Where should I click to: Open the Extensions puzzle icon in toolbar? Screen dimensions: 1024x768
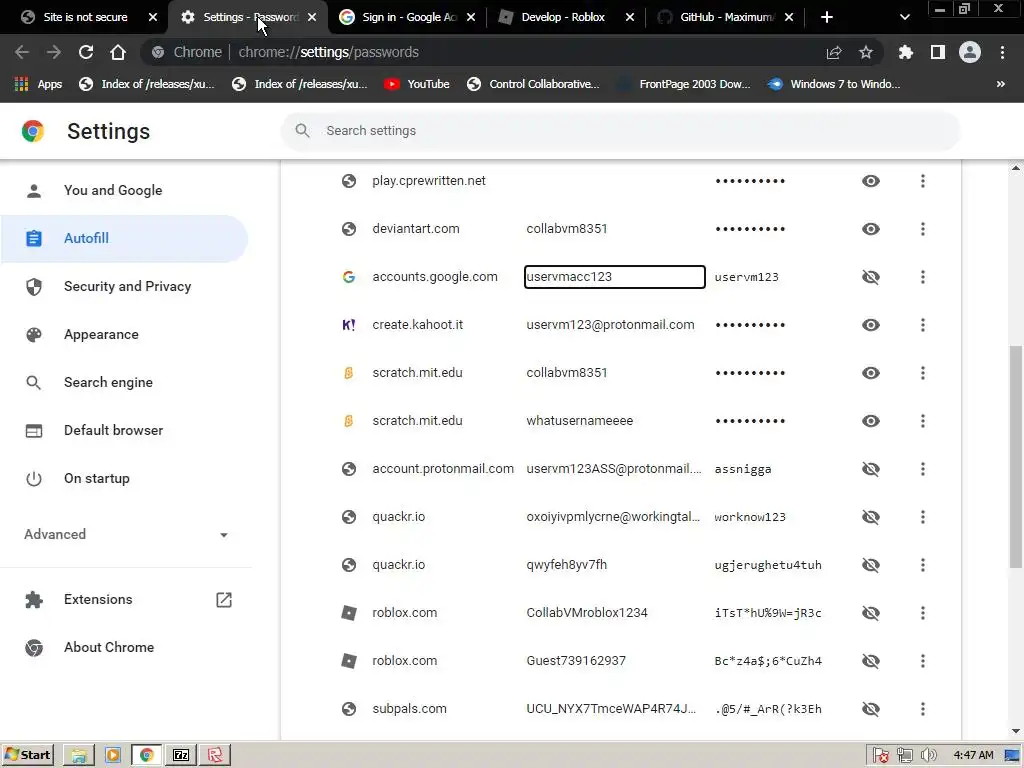coord(905,52)
